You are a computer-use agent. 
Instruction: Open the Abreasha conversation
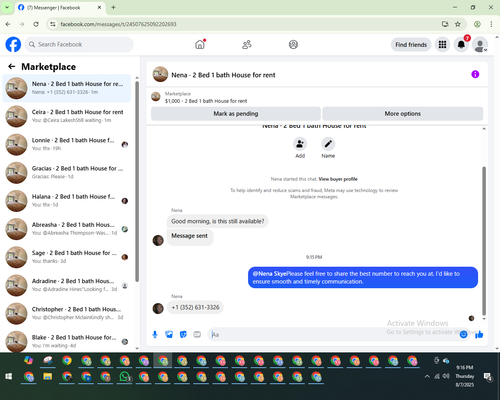(x=67, y=229)
